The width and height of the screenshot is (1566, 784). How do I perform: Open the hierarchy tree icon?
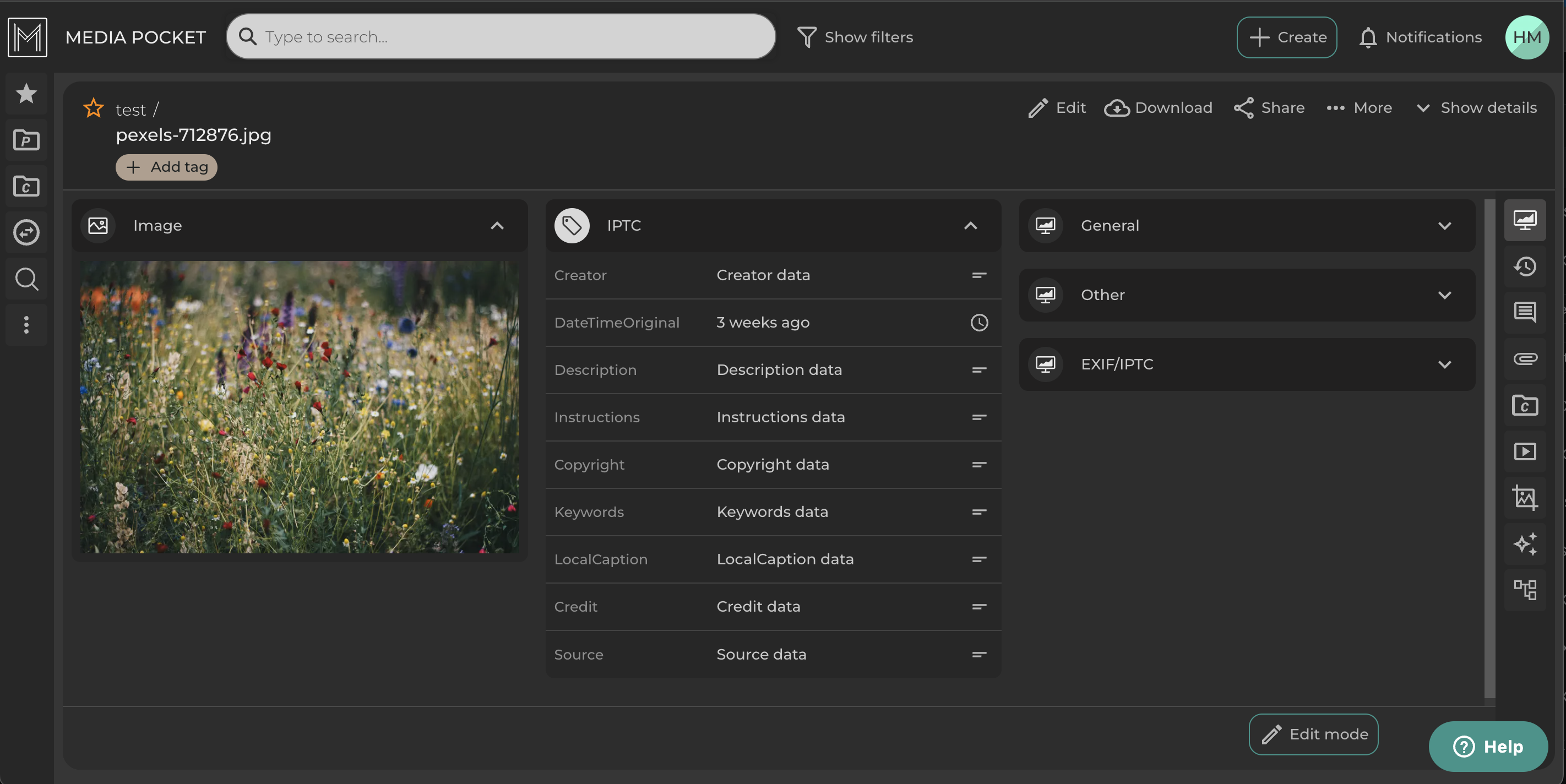[x=1525, y=589]
